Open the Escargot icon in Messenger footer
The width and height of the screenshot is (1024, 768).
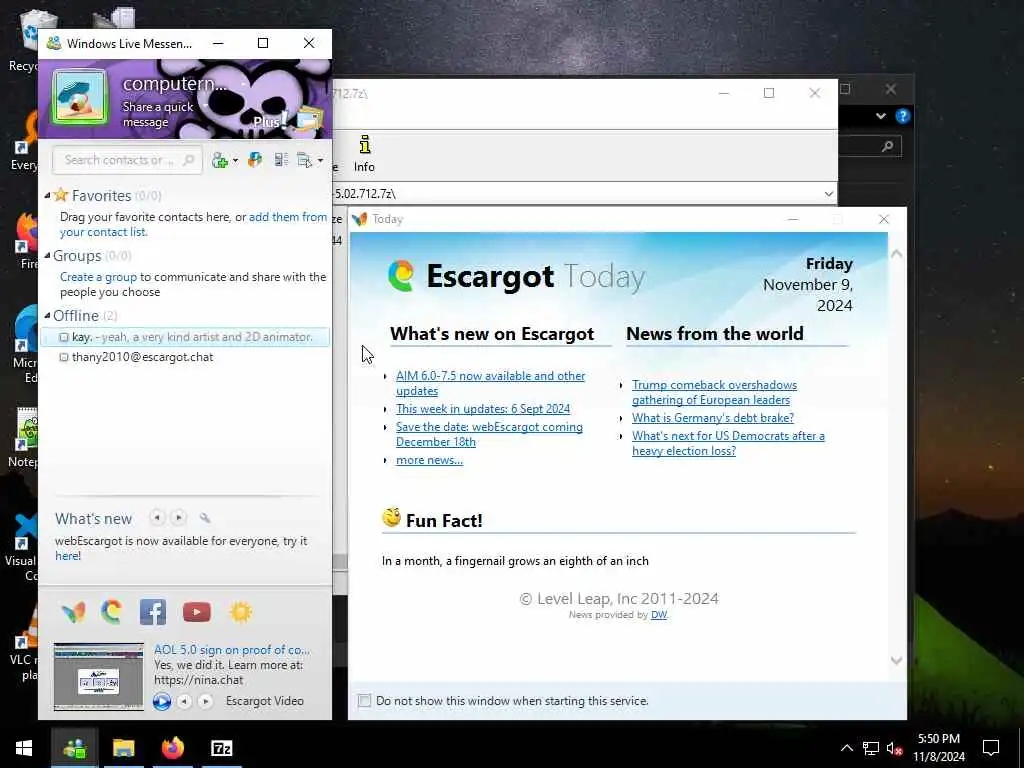pos(112,613)
